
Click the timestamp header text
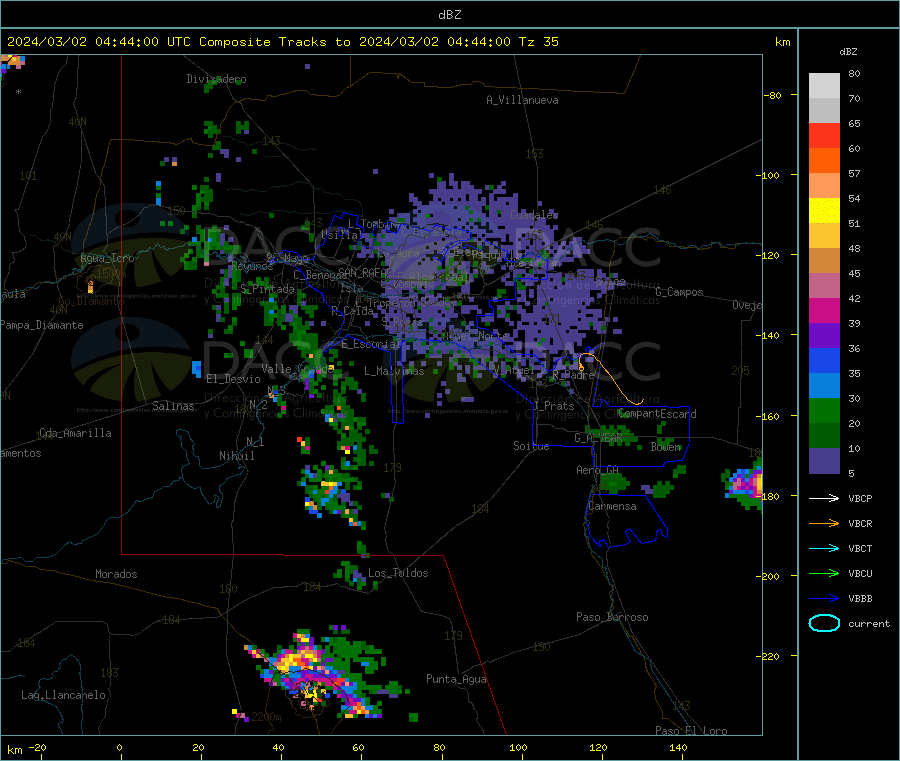pyautogui.click(x=283, y=42)
